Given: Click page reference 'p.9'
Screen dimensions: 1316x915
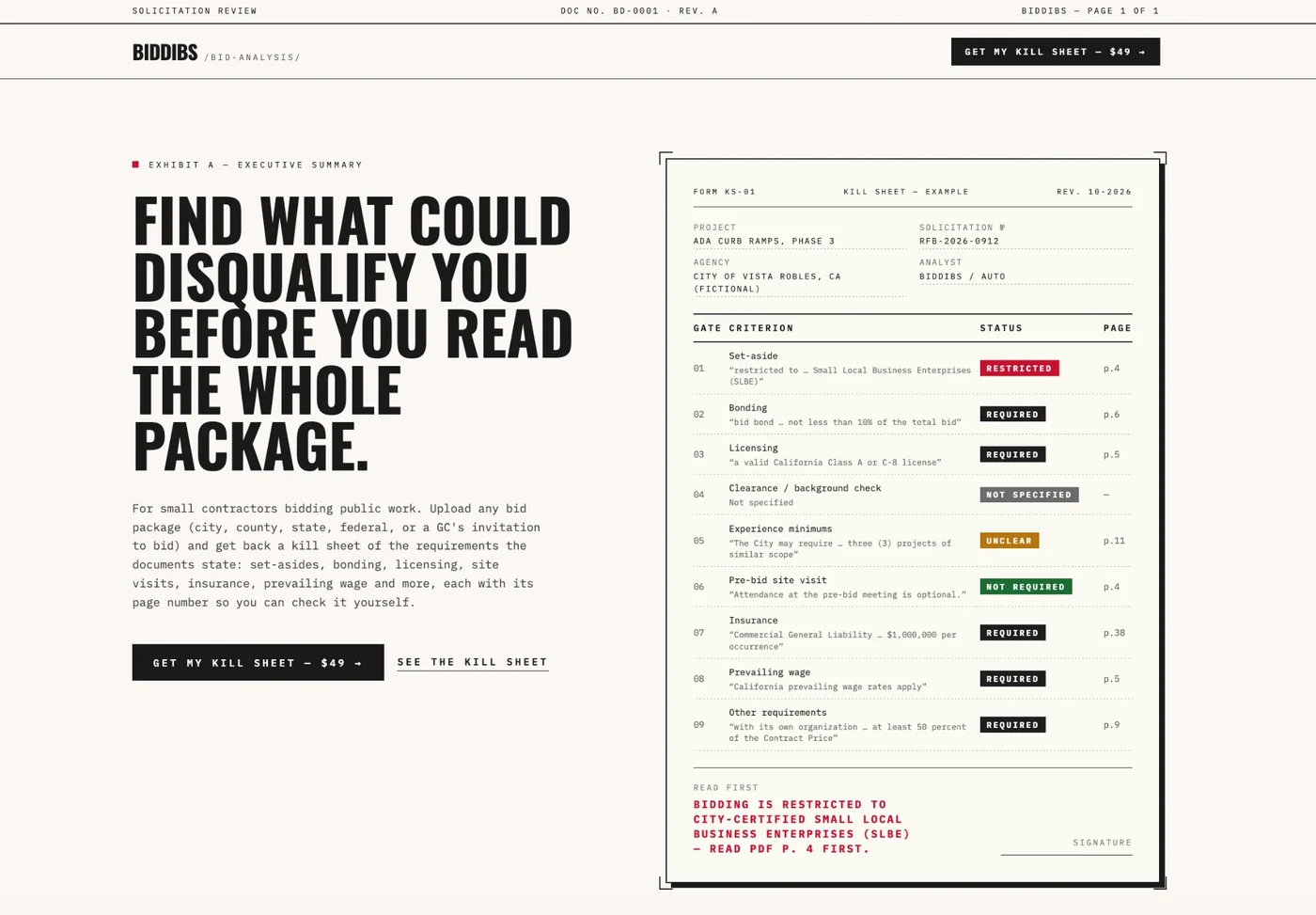Looking at the screenshot, I should 1111,725.
